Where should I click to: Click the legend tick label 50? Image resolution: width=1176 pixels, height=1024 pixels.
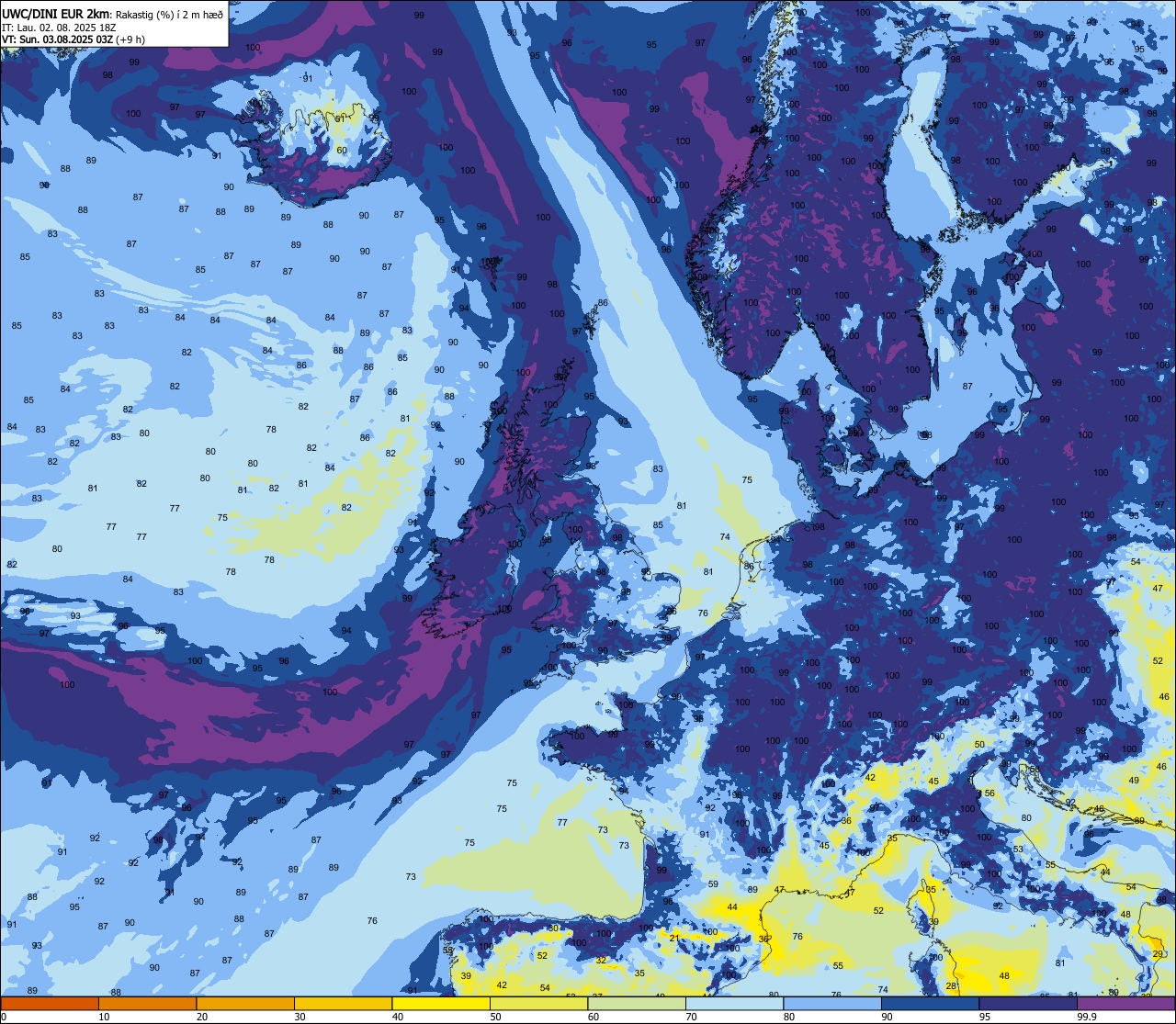(x=495, y=1017)
